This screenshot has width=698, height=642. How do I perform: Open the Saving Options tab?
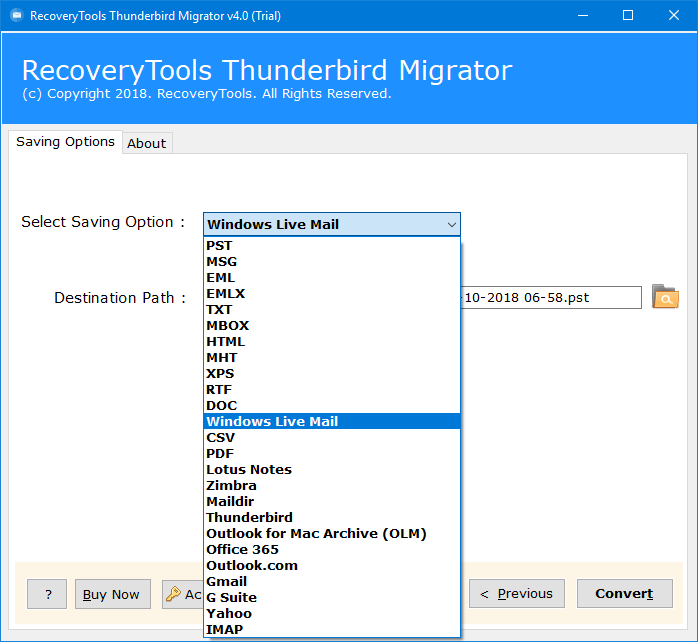pyautogui.click(x=65, y=142)
